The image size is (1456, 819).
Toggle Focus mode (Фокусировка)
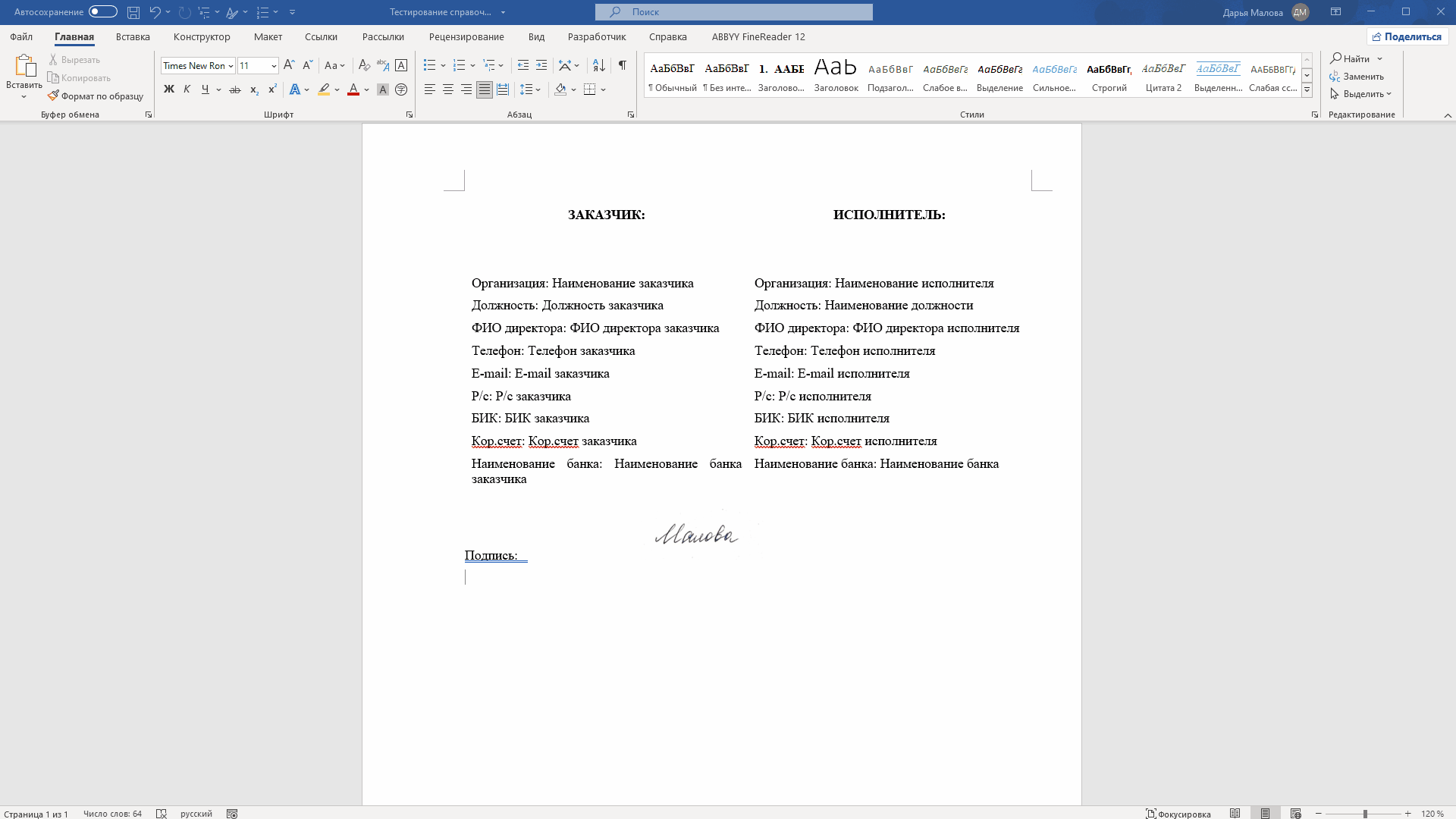pos(1178,813)
